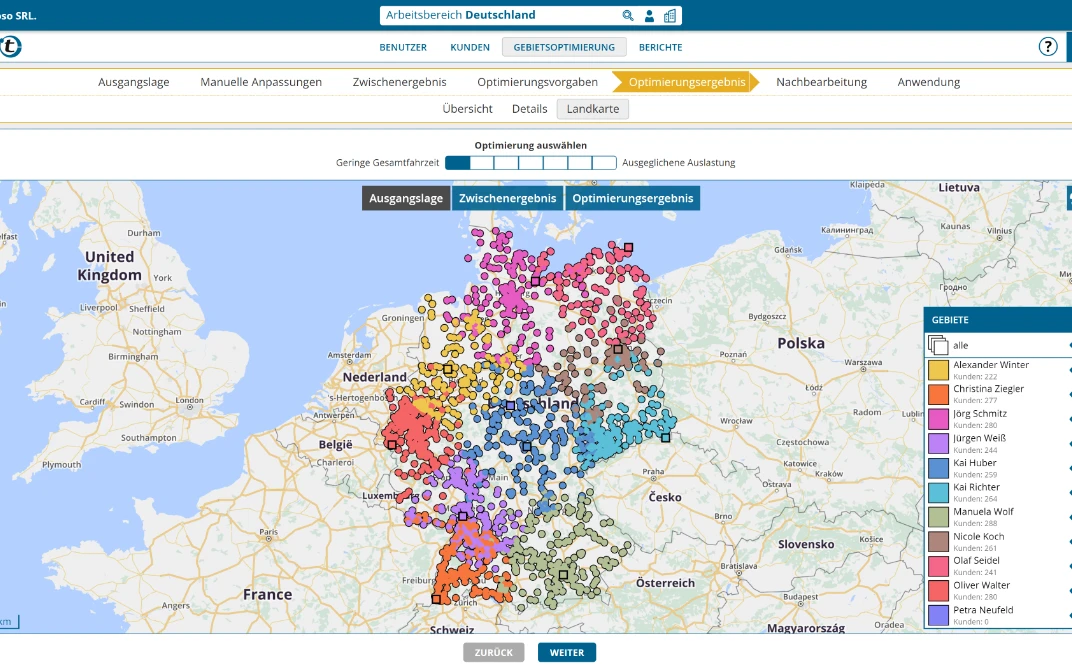Image resolution: width=1072 pixels, height=670 pixels.
Task: Click the application logo in the top-left corner
Action: click(x=10, y=46)
